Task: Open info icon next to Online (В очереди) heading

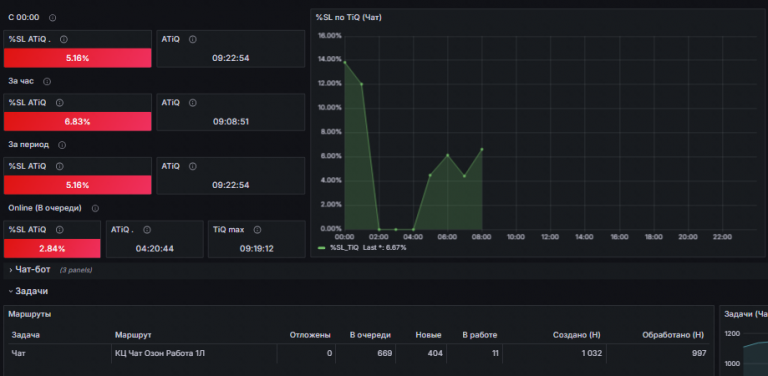Action: point(95,209)
